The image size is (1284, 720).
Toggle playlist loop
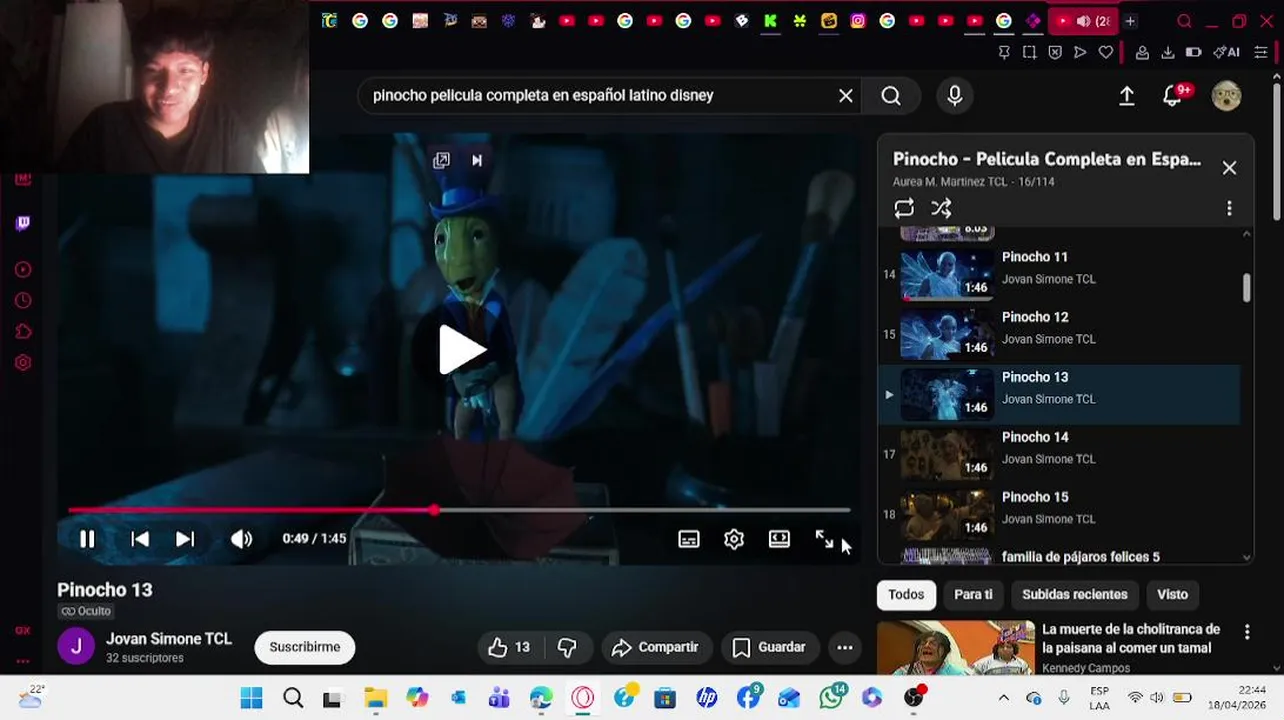(x=904, y=208)
